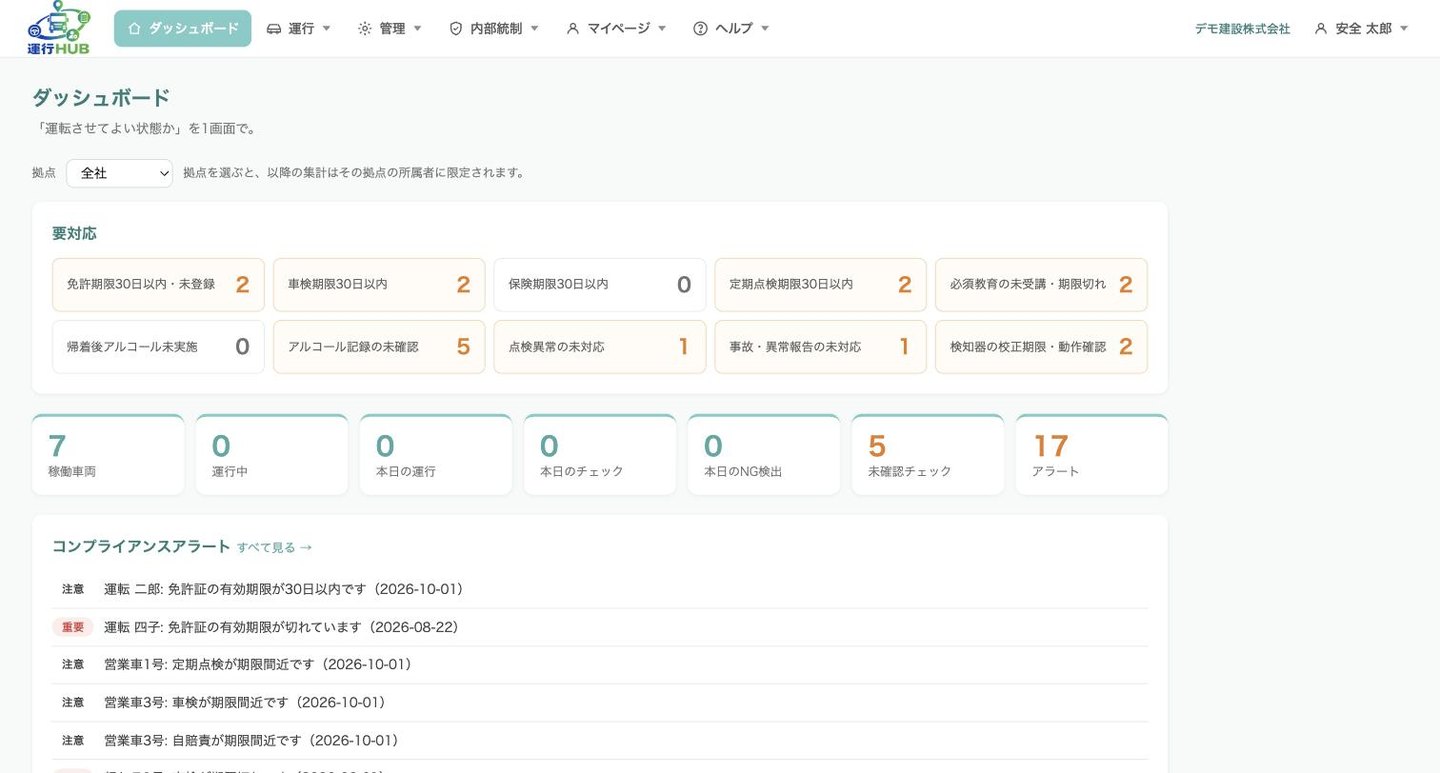
Task: Open the アルコール記録の未確認 card
Action: pyautogui.click(x=379, y=347)
